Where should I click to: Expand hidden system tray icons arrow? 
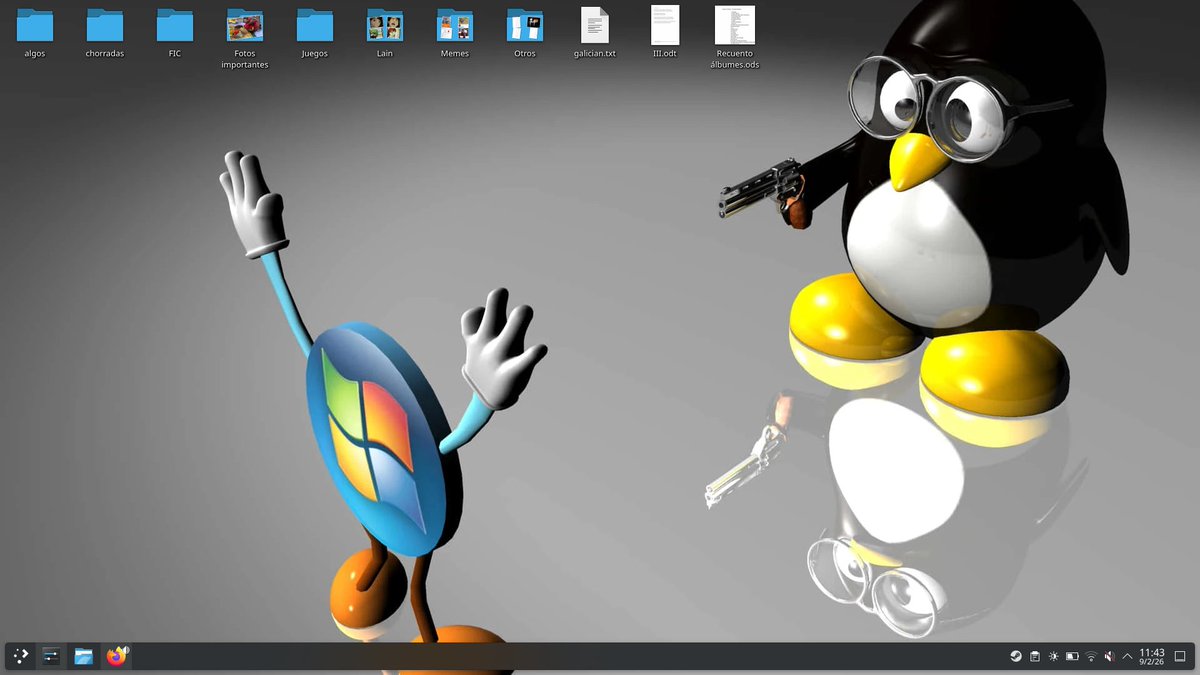pos(1128,656)
